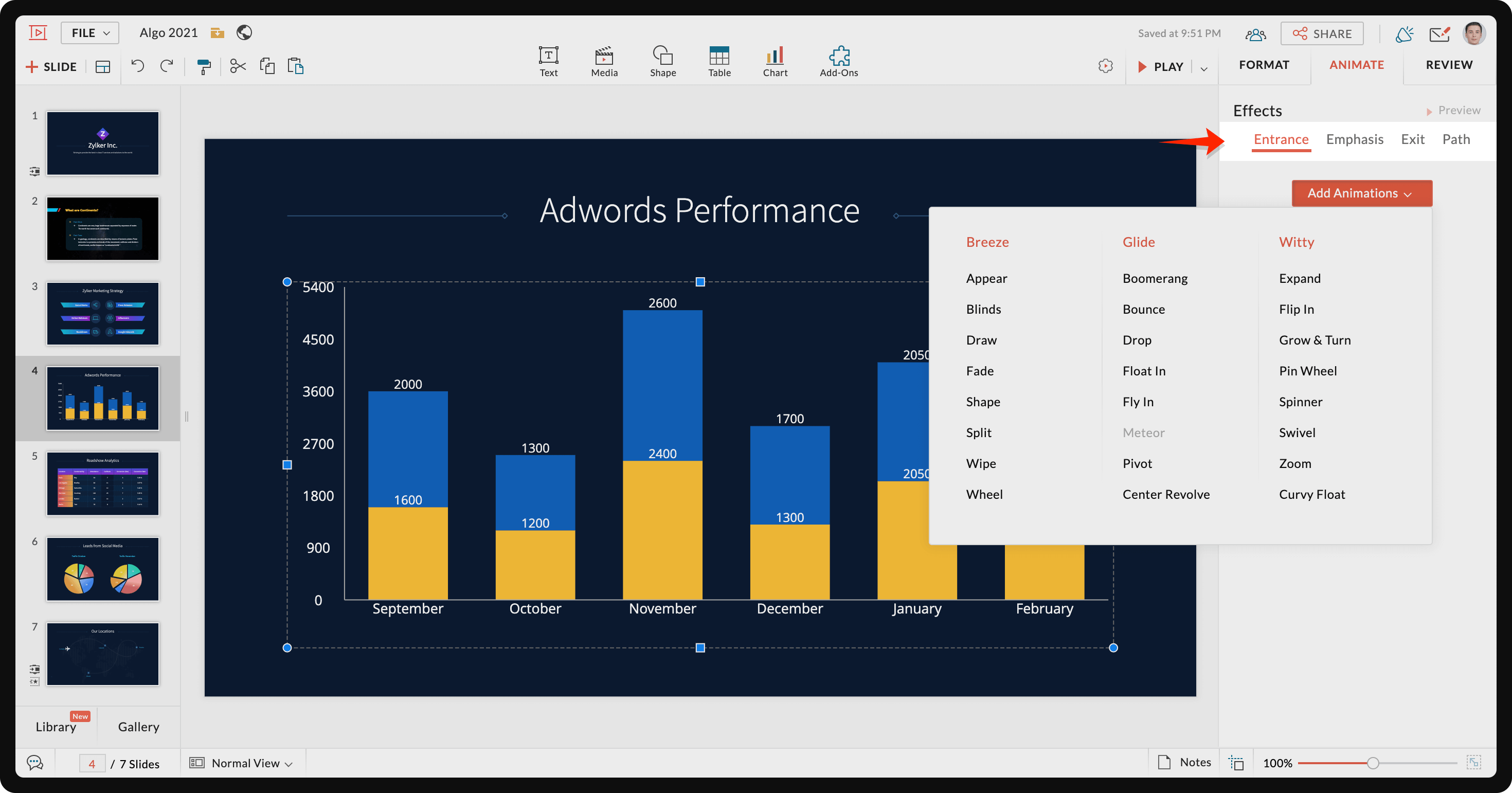The height and width of the screenshot is (793, 1512).
Task: Click the scissors Cut icon
Action: pyautogui.click(x=238, y=66)
